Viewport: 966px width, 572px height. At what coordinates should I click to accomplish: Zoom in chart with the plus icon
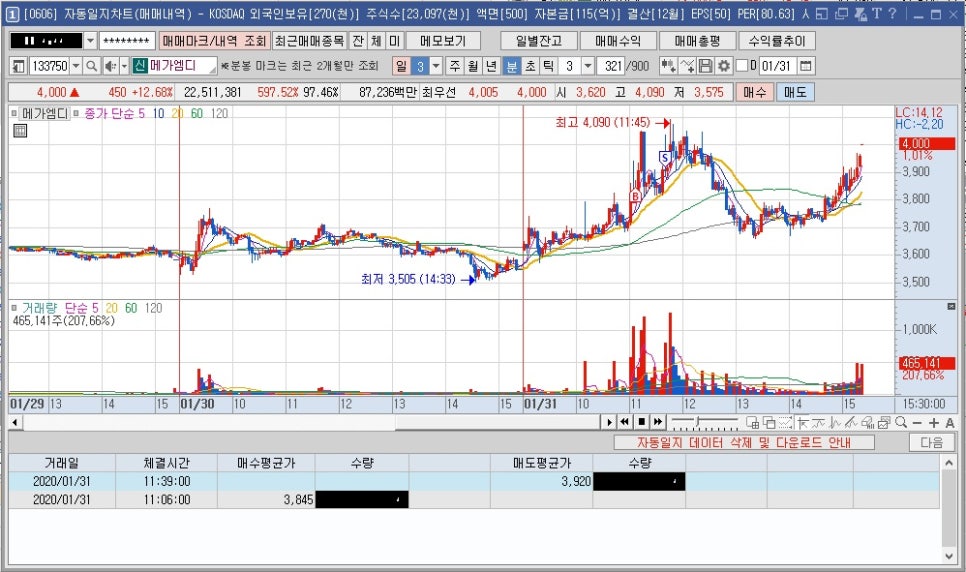[933, 423]
